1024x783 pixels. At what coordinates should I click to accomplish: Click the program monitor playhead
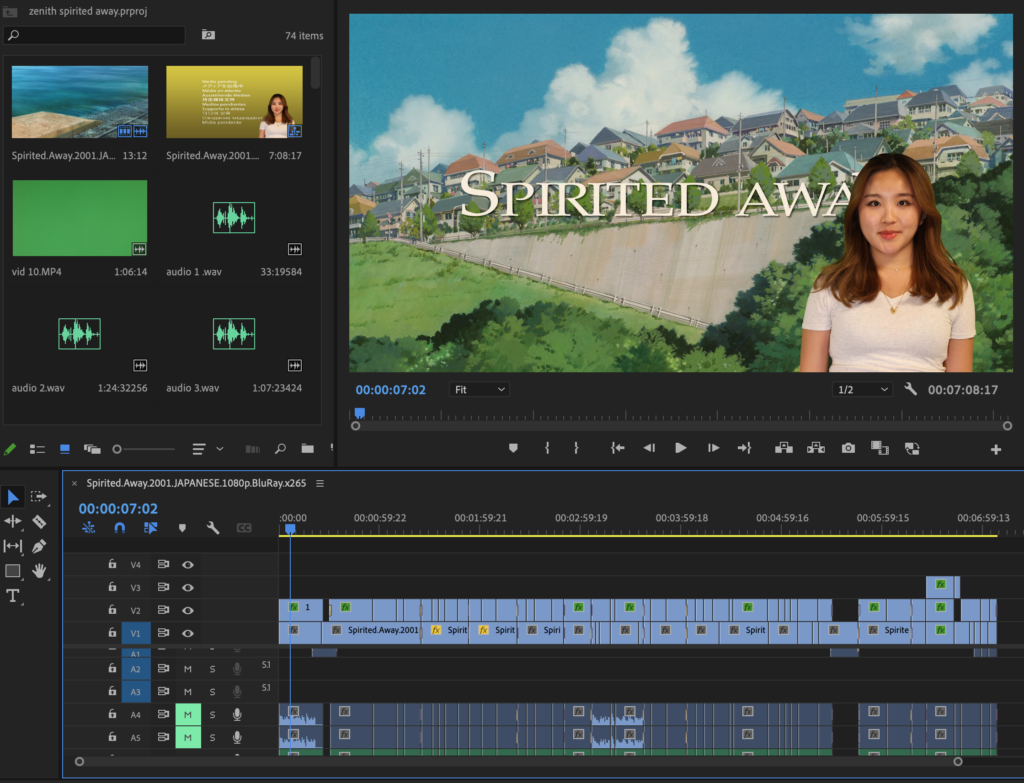click(359, 413)
